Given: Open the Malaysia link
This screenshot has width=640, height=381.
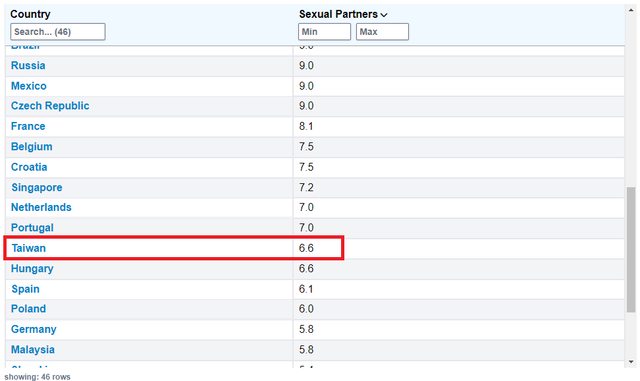Looking at the screenshot, I should 33,350.
